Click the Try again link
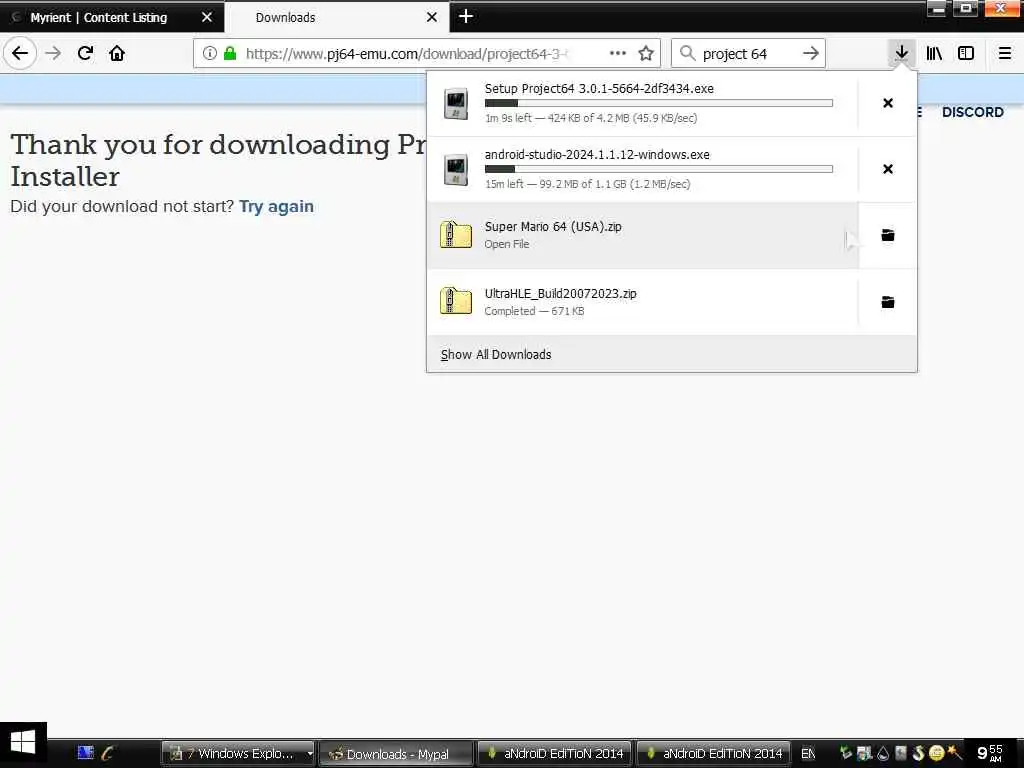Screen dimensions: 1024x768 pos(276,206)
